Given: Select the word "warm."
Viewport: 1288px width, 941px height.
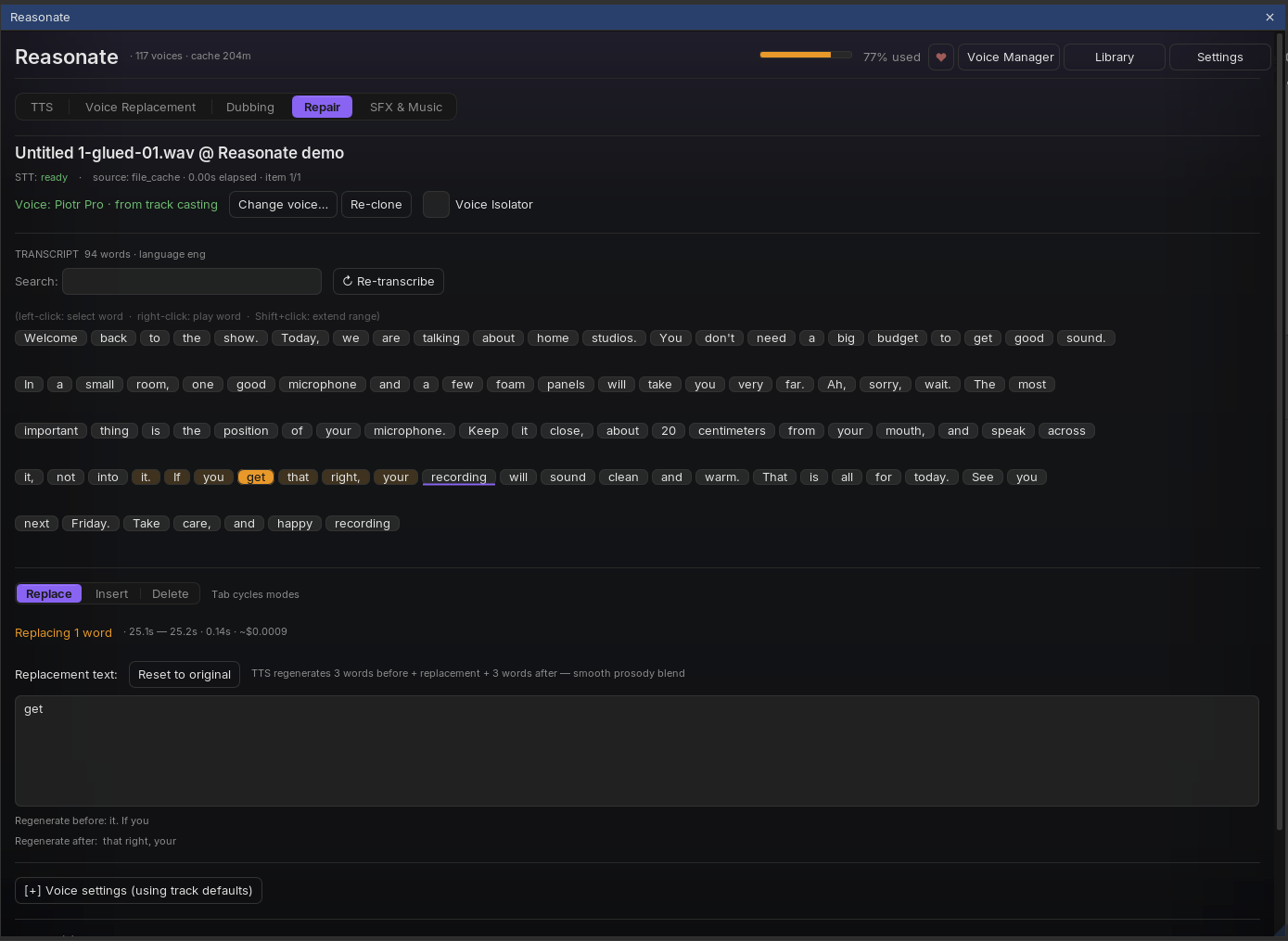Looking at the screenshot, I should pos(721,477).
